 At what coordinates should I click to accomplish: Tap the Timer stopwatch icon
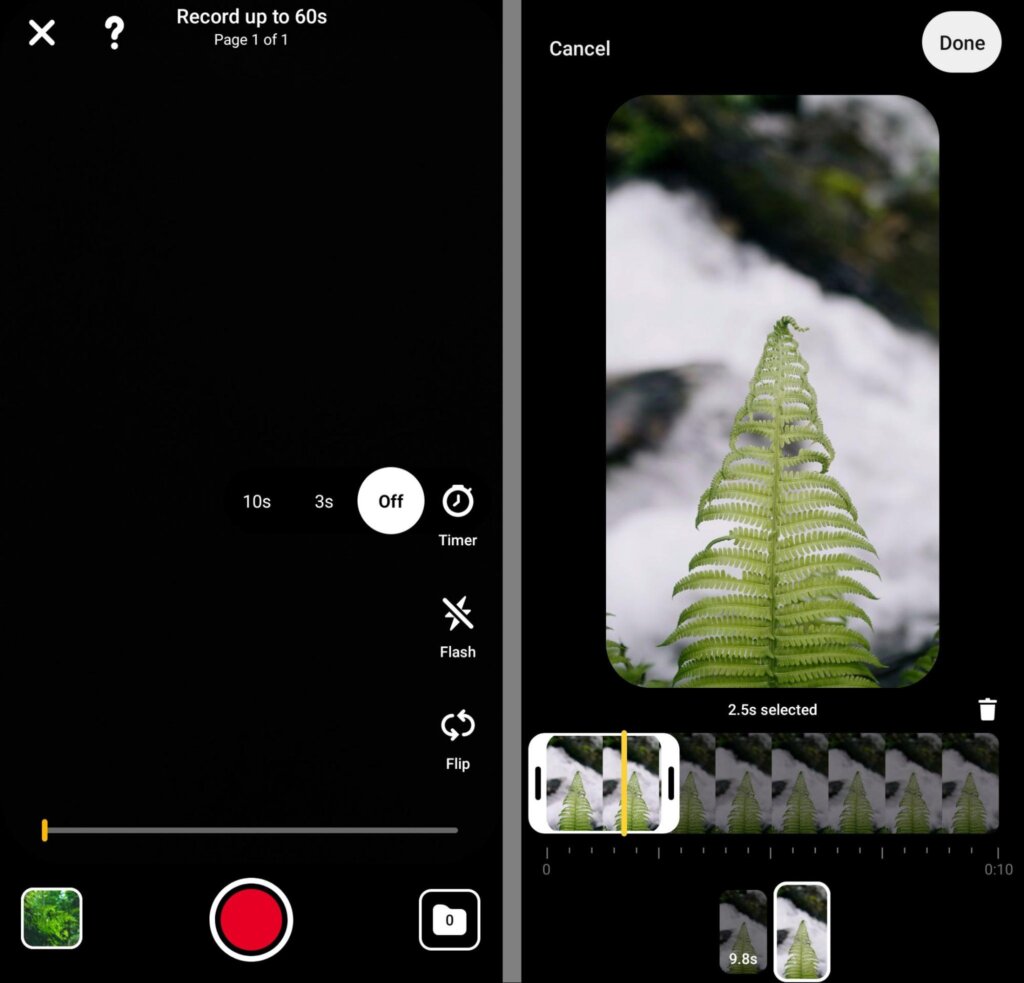pos(458,501)
